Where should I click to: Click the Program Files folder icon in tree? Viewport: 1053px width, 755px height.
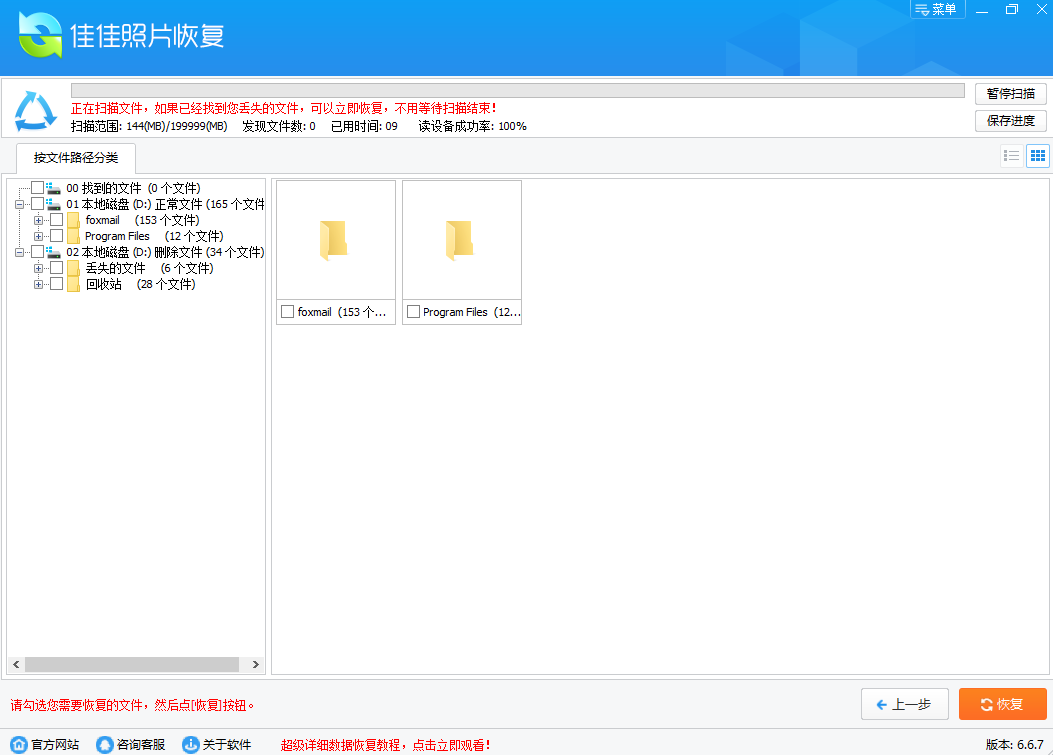(x=73, y=236)
